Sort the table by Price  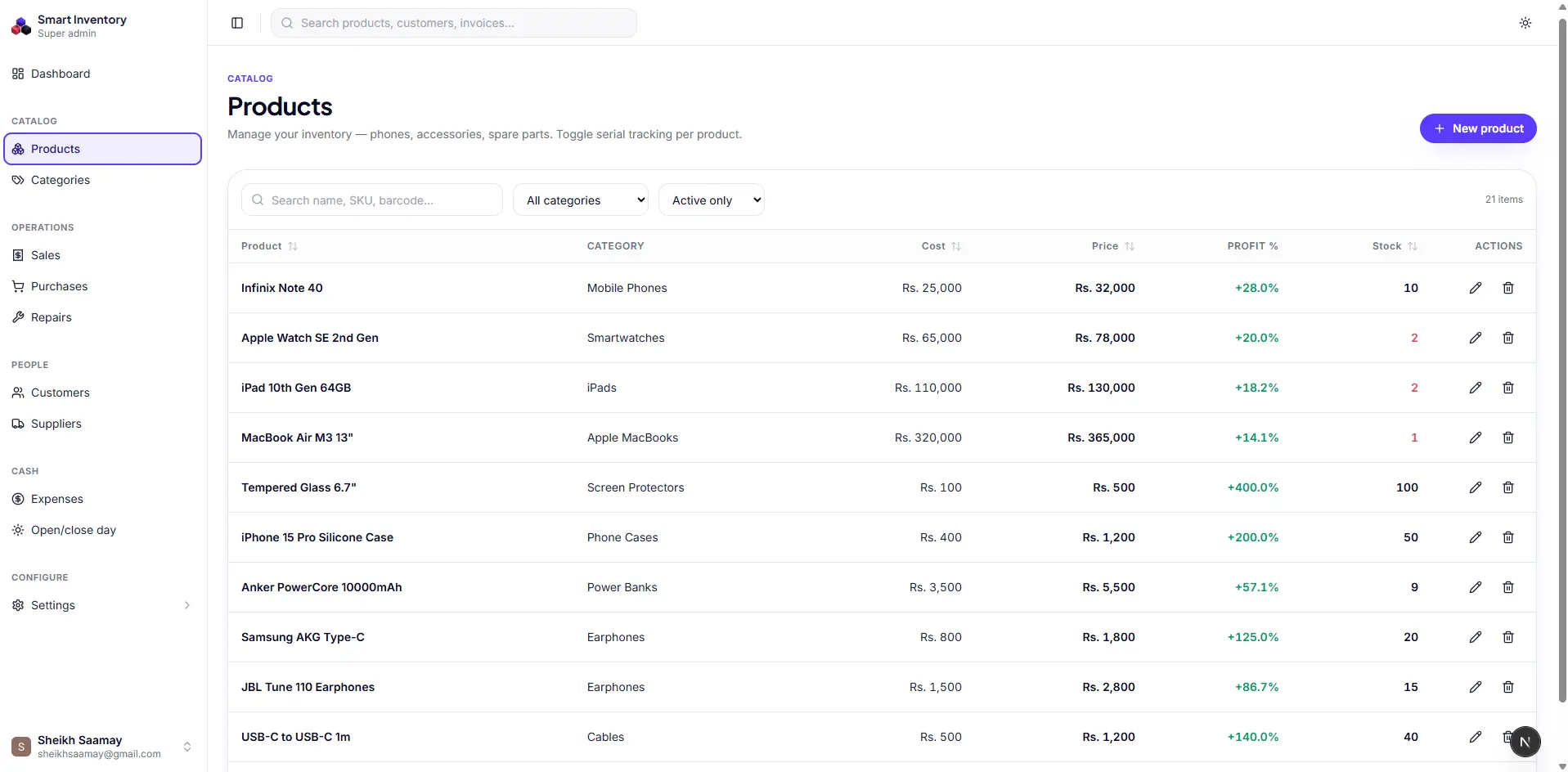1113,246
